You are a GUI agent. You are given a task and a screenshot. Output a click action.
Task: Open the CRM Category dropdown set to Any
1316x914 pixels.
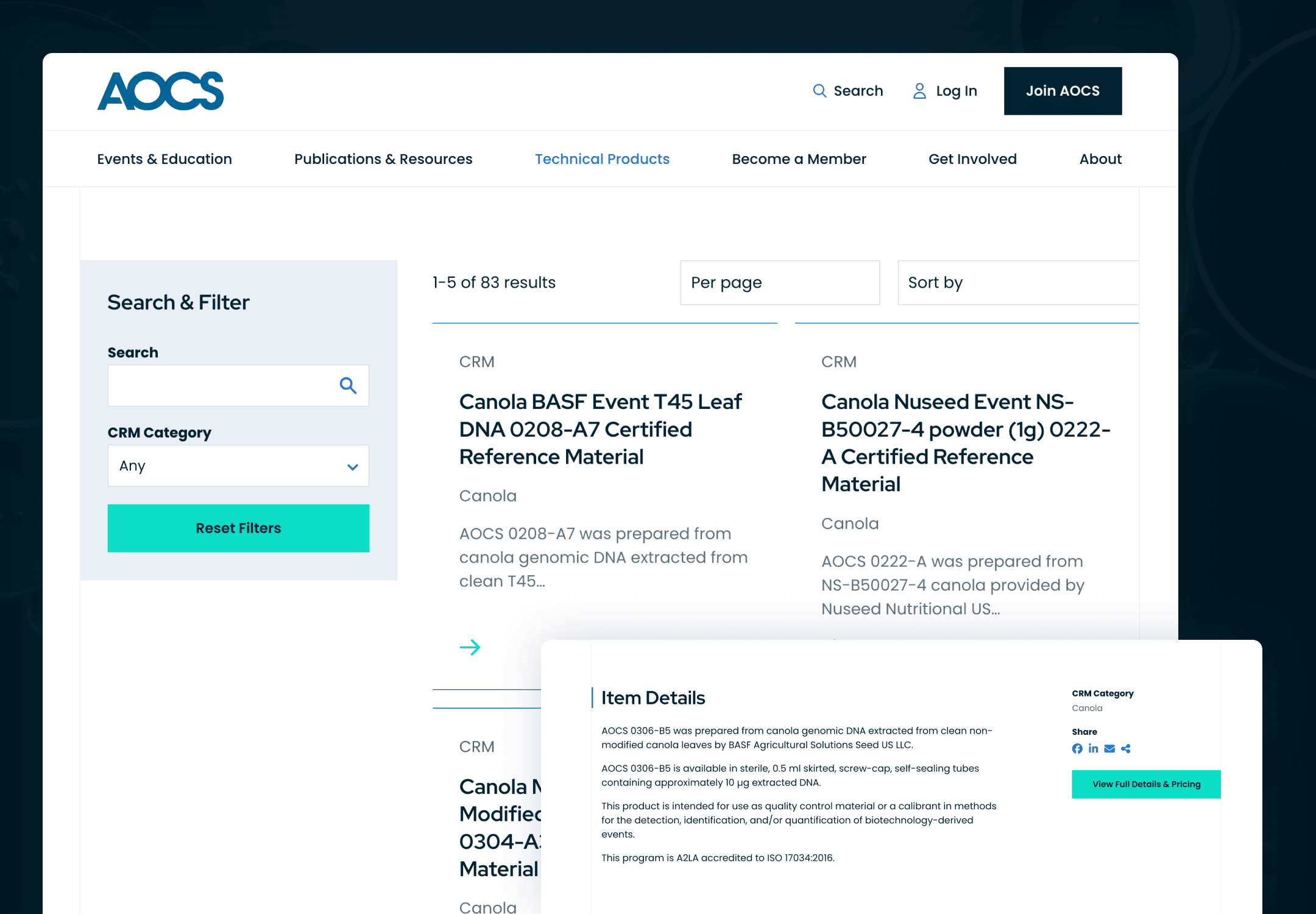click(x=238, y=466)
